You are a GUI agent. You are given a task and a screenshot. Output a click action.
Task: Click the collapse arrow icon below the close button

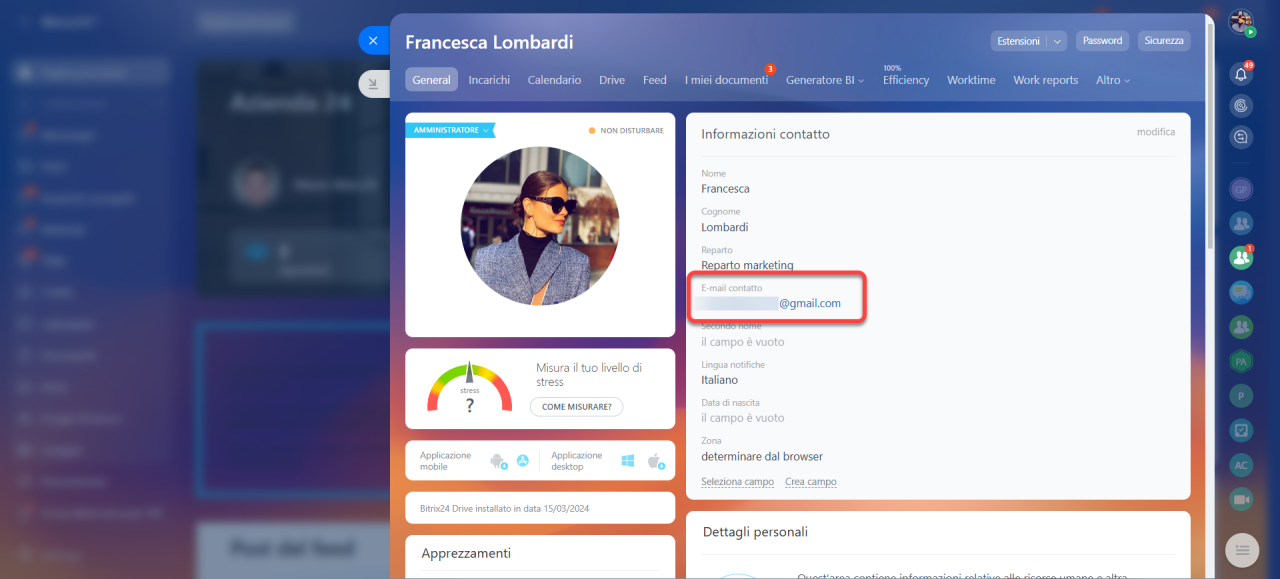click(373, 85)
